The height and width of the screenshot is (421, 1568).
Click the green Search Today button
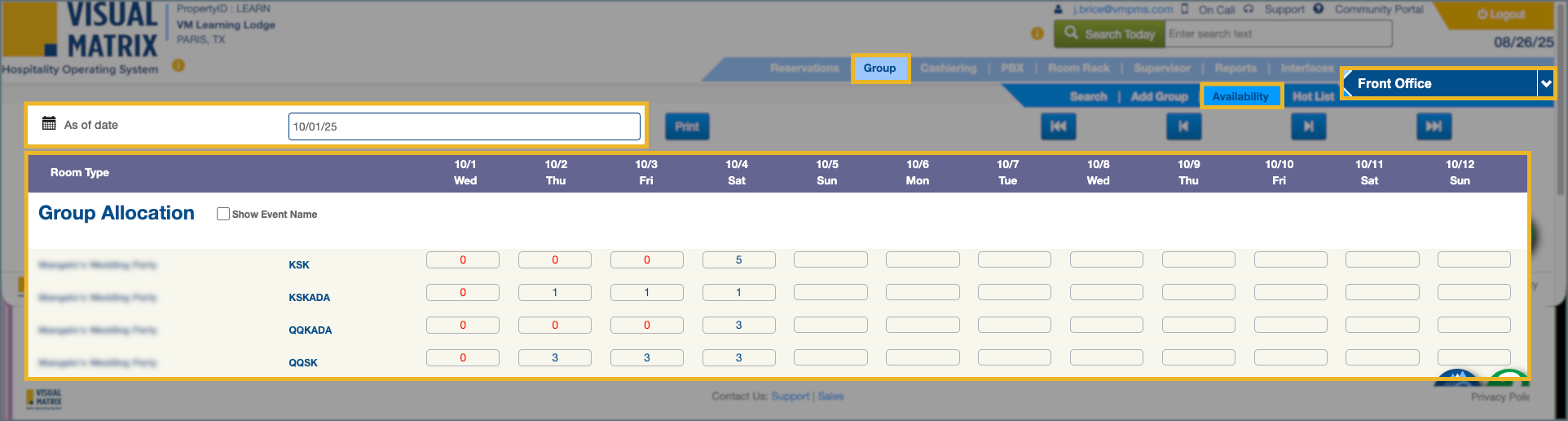[x=1109, y=34]
